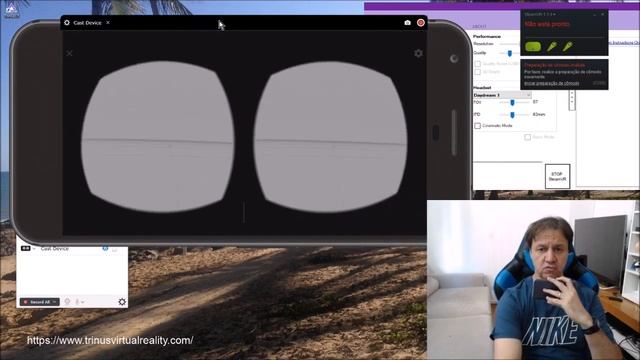
Task: Click the microphone icon in recorder panel
Action: (x=77, y=302)
